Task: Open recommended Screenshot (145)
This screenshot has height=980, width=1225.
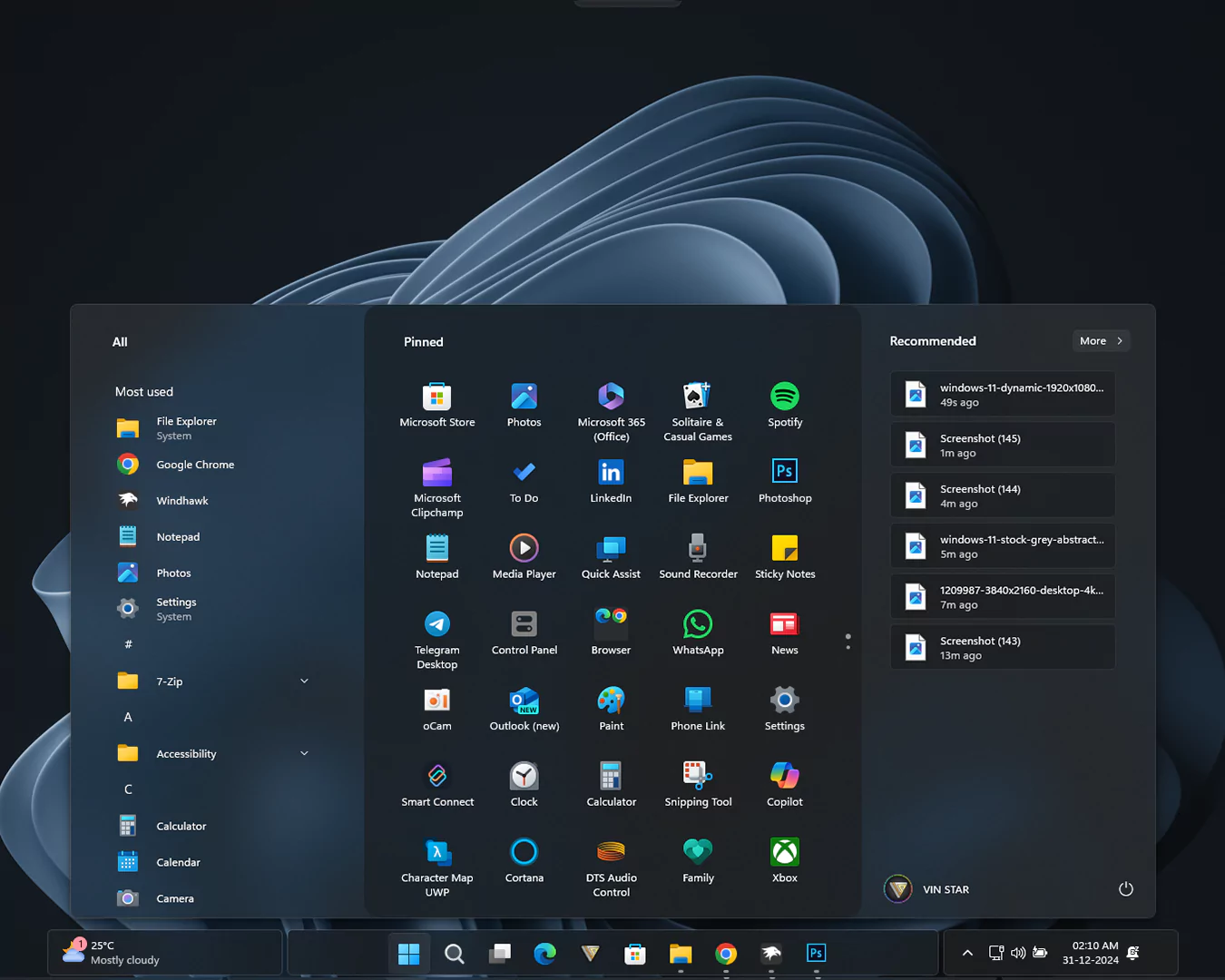Action: click(1003, 445)
